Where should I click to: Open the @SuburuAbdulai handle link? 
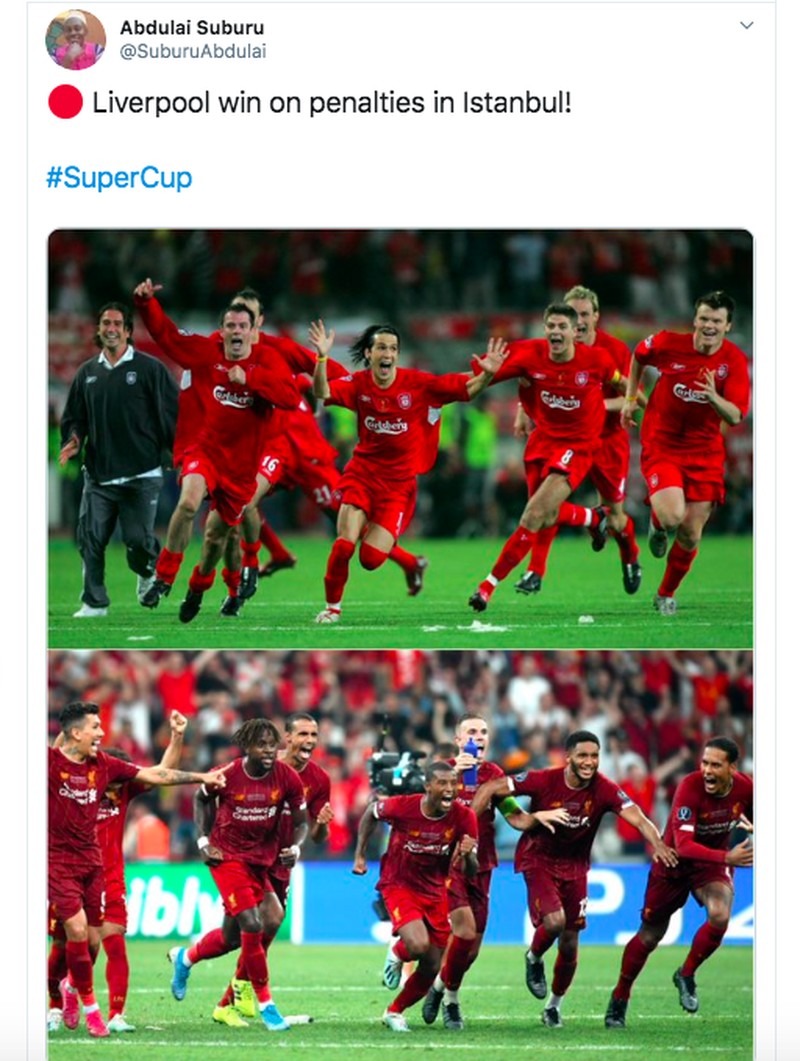193,51
